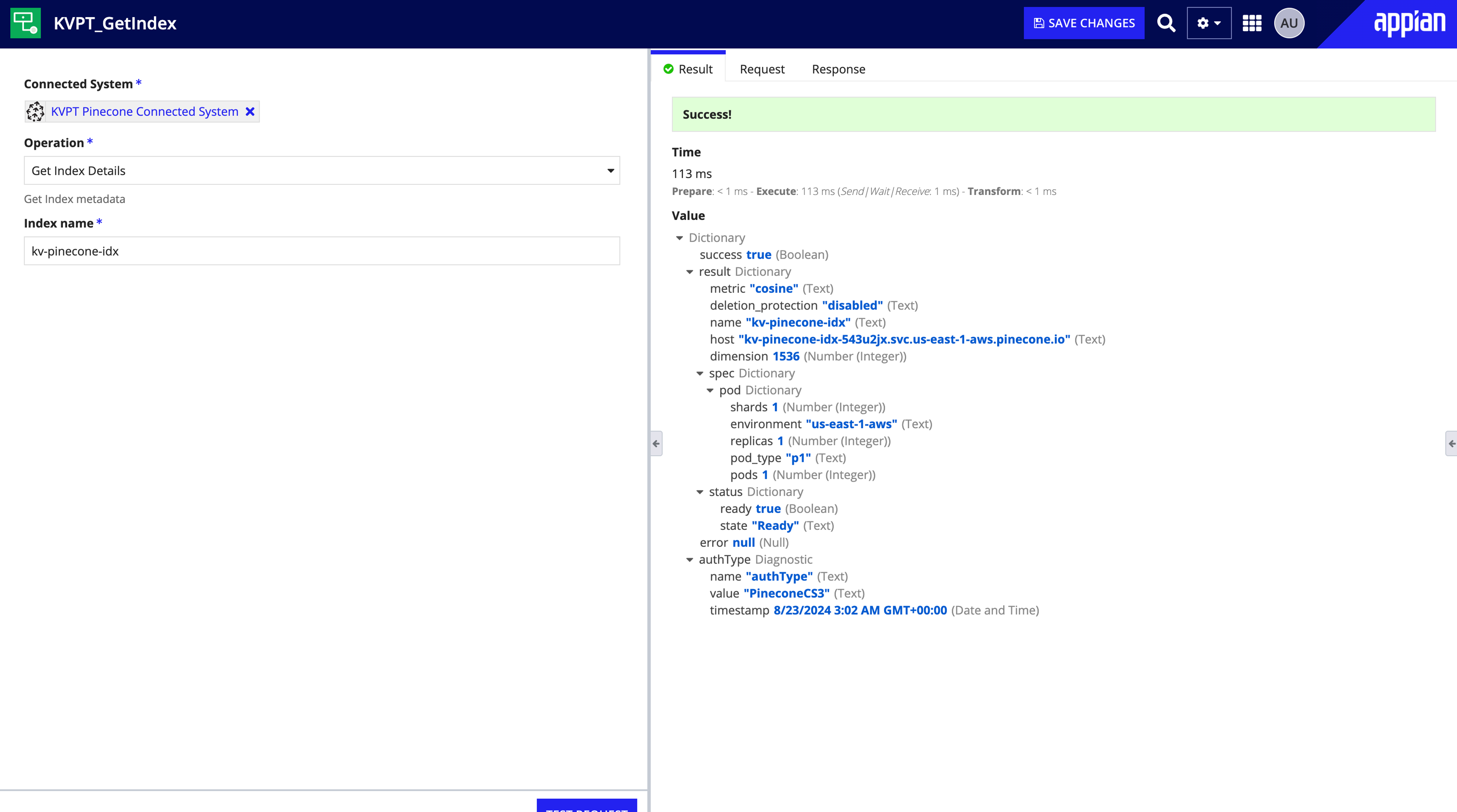The height and width of the screenshot is (812, 1457).
Task: Click the name "kv-pinecone-idx" value
Action: click(x=798, y=322)
